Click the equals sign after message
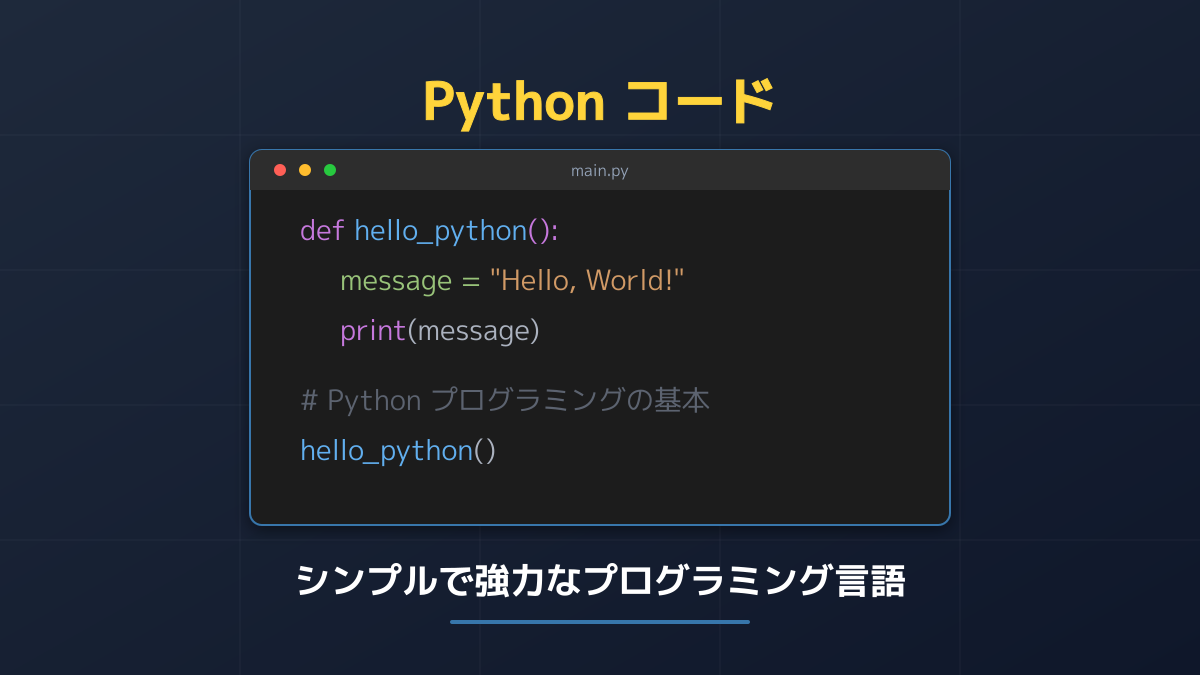1200x675 pixels. [x=470, y=281]
